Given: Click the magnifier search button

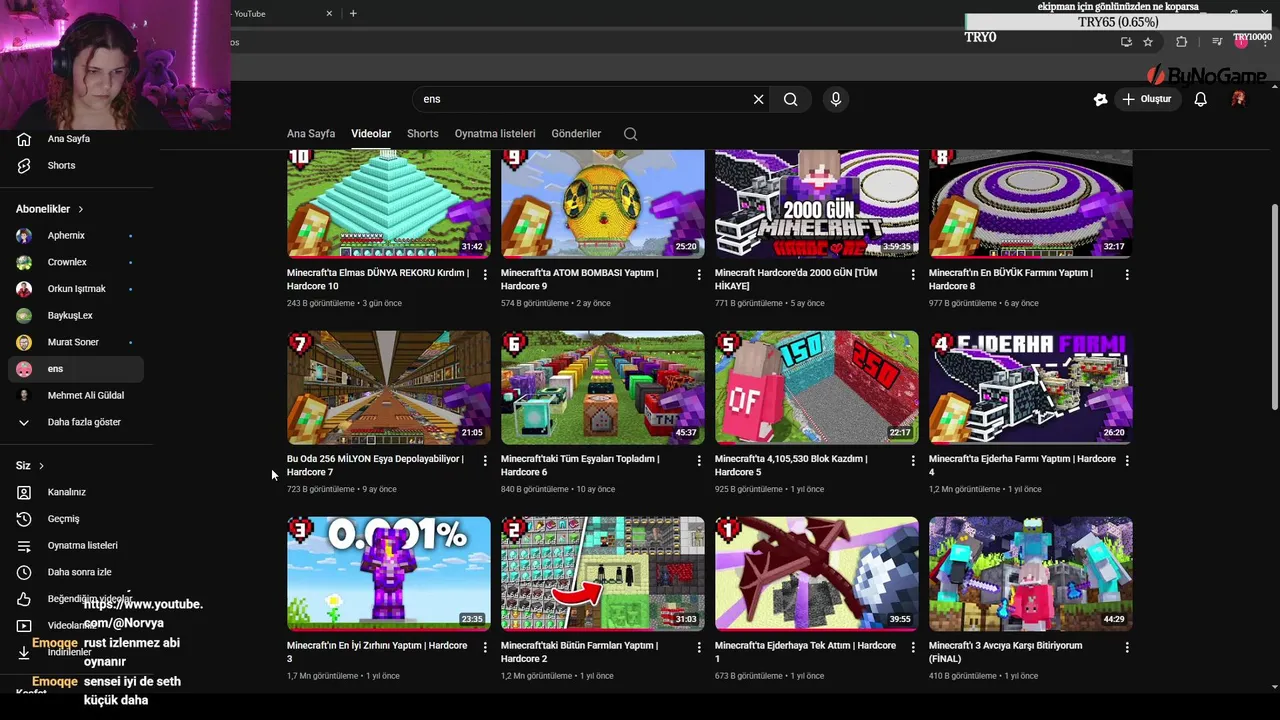Looking at the screenshot, I should click(x=790, y=99).
